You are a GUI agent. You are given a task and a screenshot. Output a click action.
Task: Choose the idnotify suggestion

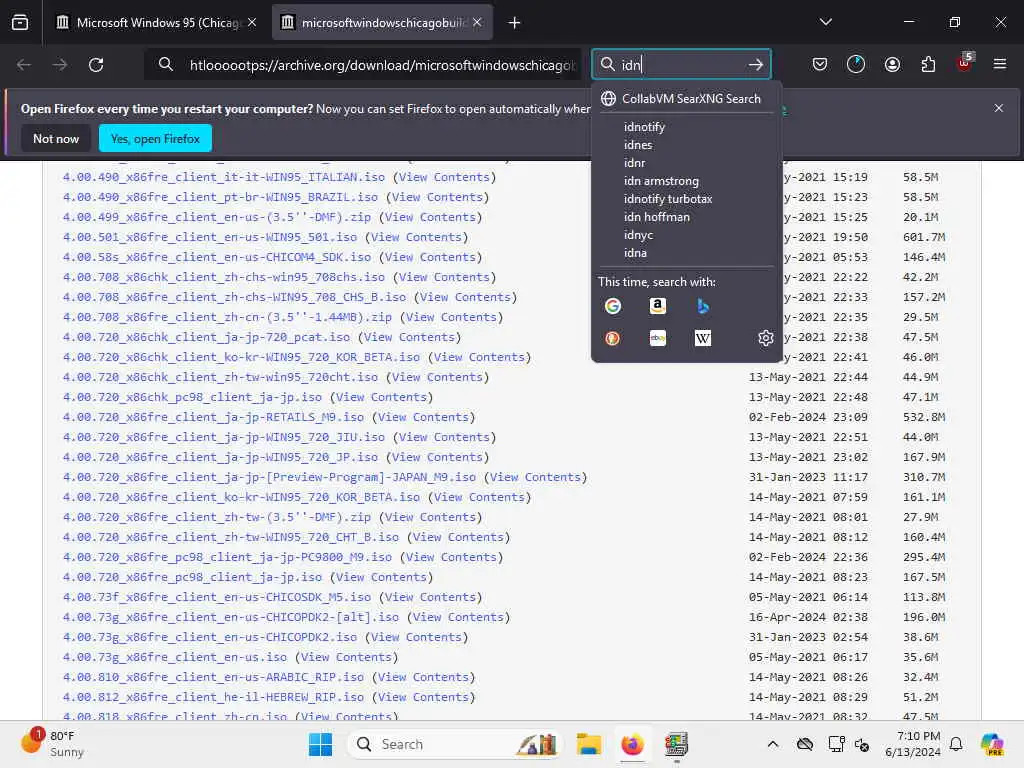click(644, 127)
